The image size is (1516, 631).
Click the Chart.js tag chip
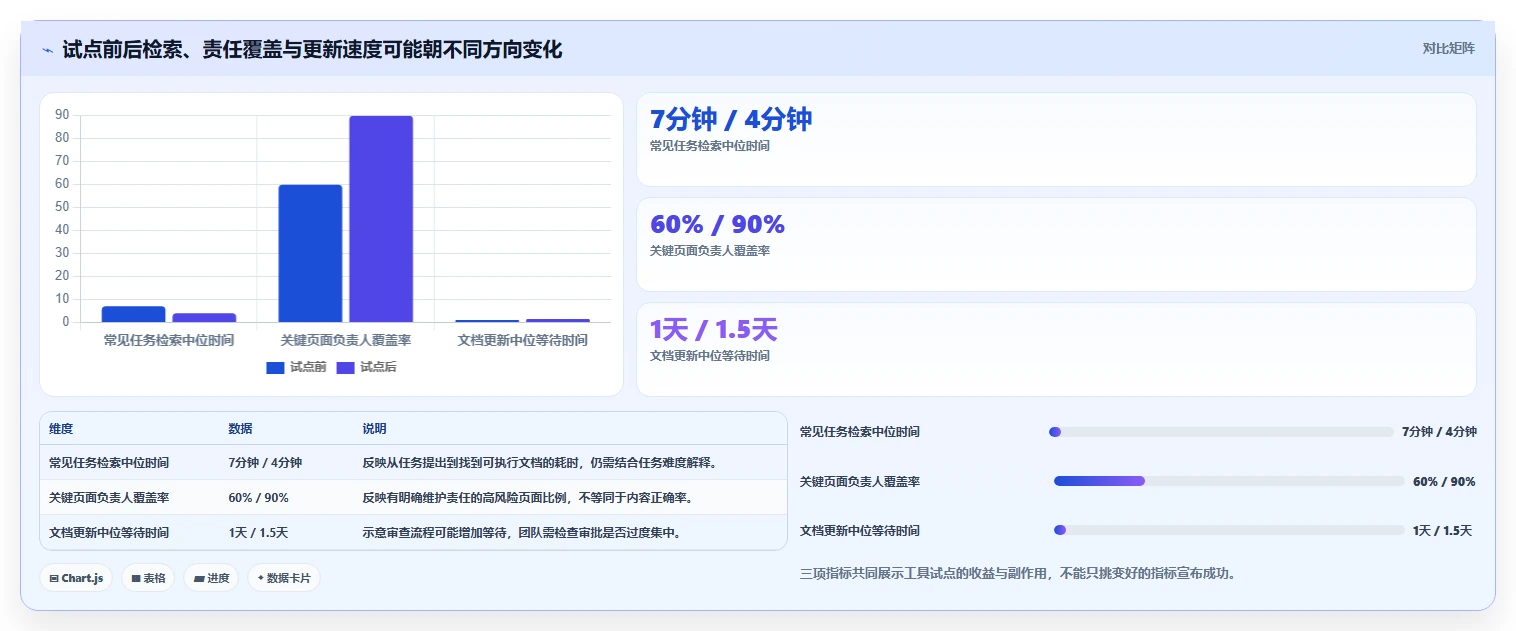76,578
